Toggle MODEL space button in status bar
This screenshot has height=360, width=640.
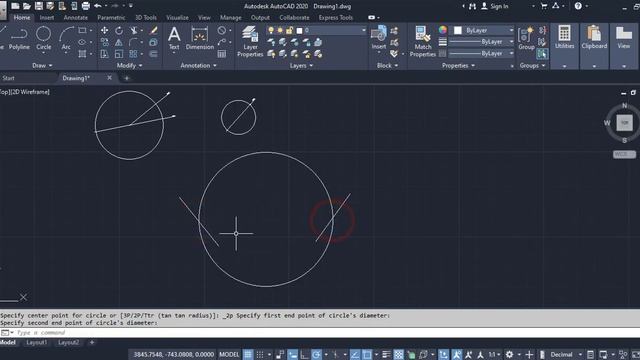point(229,354)
